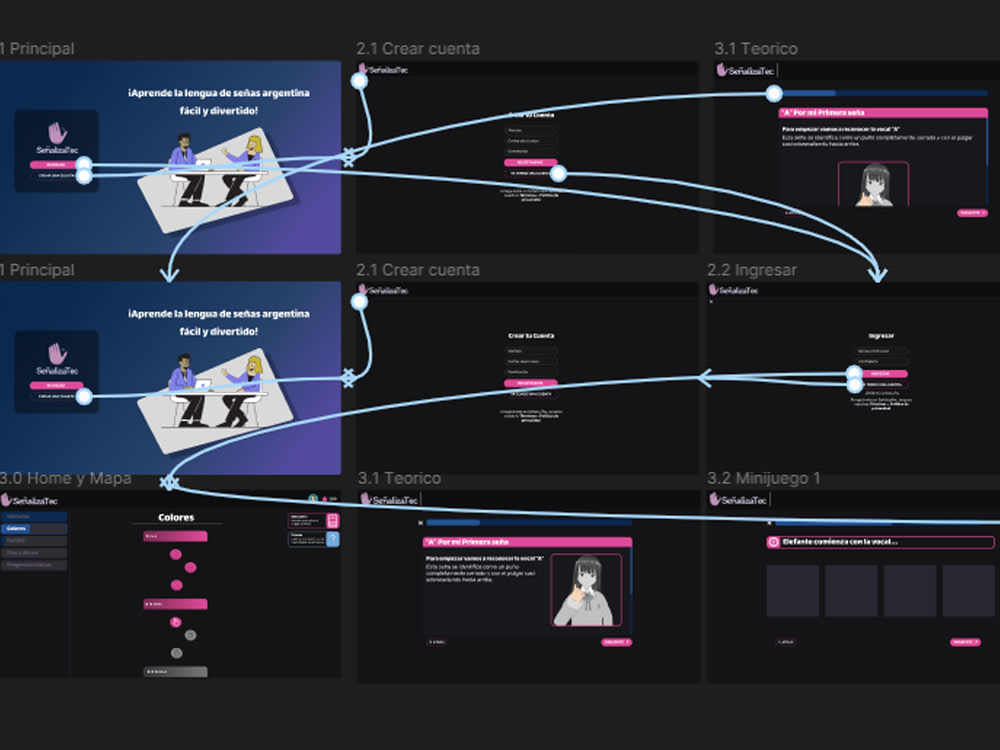The height and width of the screenshot is (750, 1000).
Task: Select the girl avatar image in lower 3.1 Teorico
Action: point(586,590)
